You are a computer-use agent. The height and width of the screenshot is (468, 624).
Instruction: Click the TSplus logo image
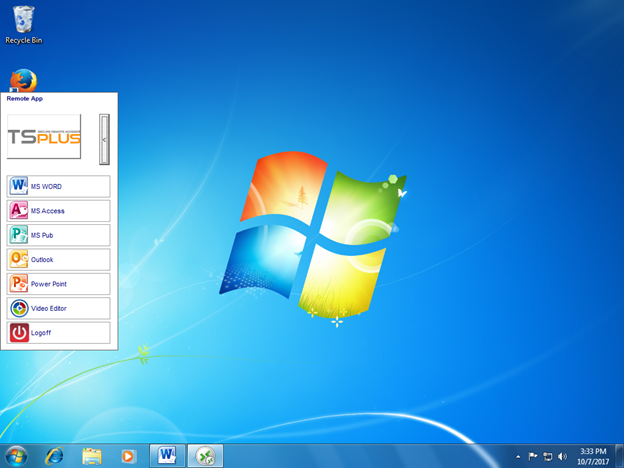(44, 137)
